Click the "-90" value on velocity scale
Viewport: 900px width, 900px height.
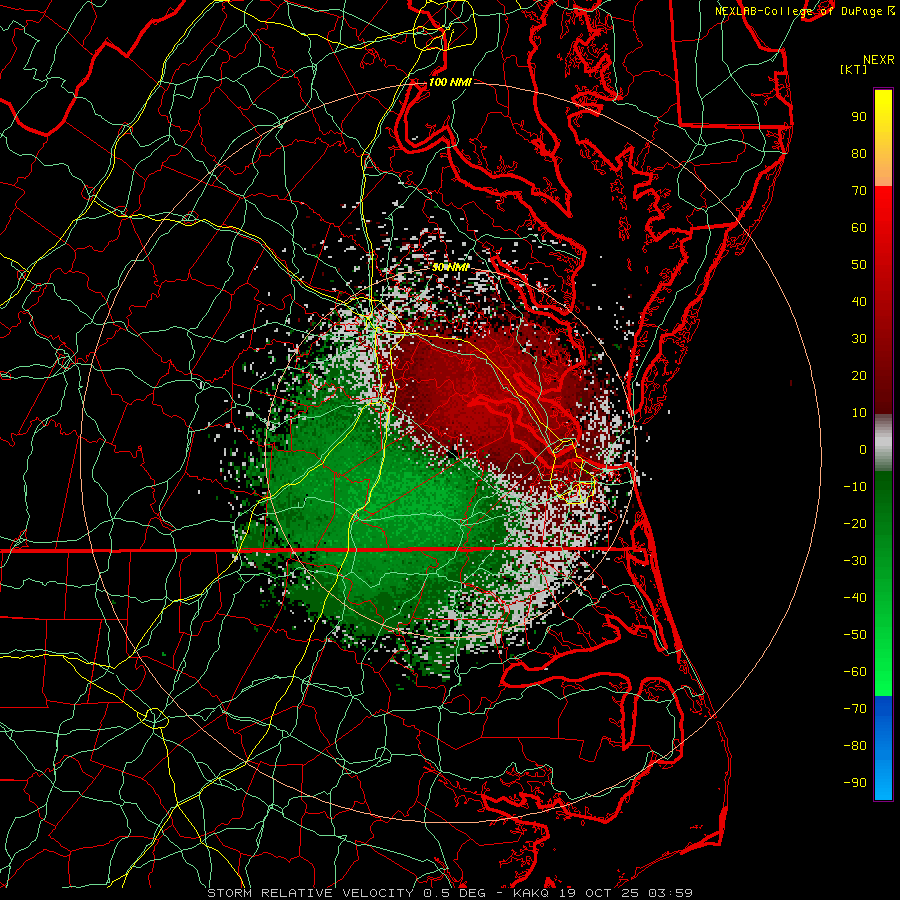(855, 783)
